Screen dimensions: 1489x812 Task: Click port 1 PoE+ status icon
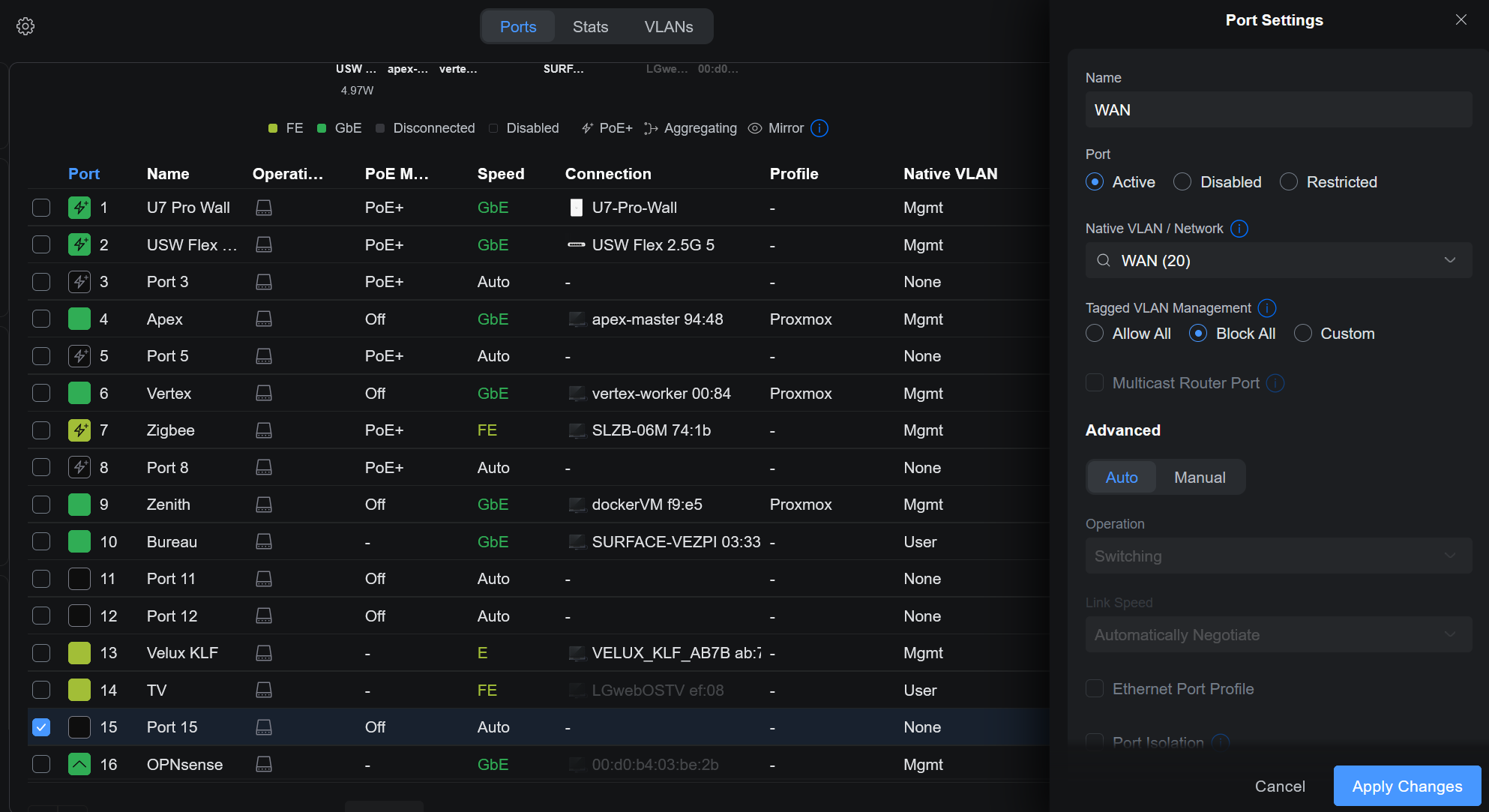79,208
